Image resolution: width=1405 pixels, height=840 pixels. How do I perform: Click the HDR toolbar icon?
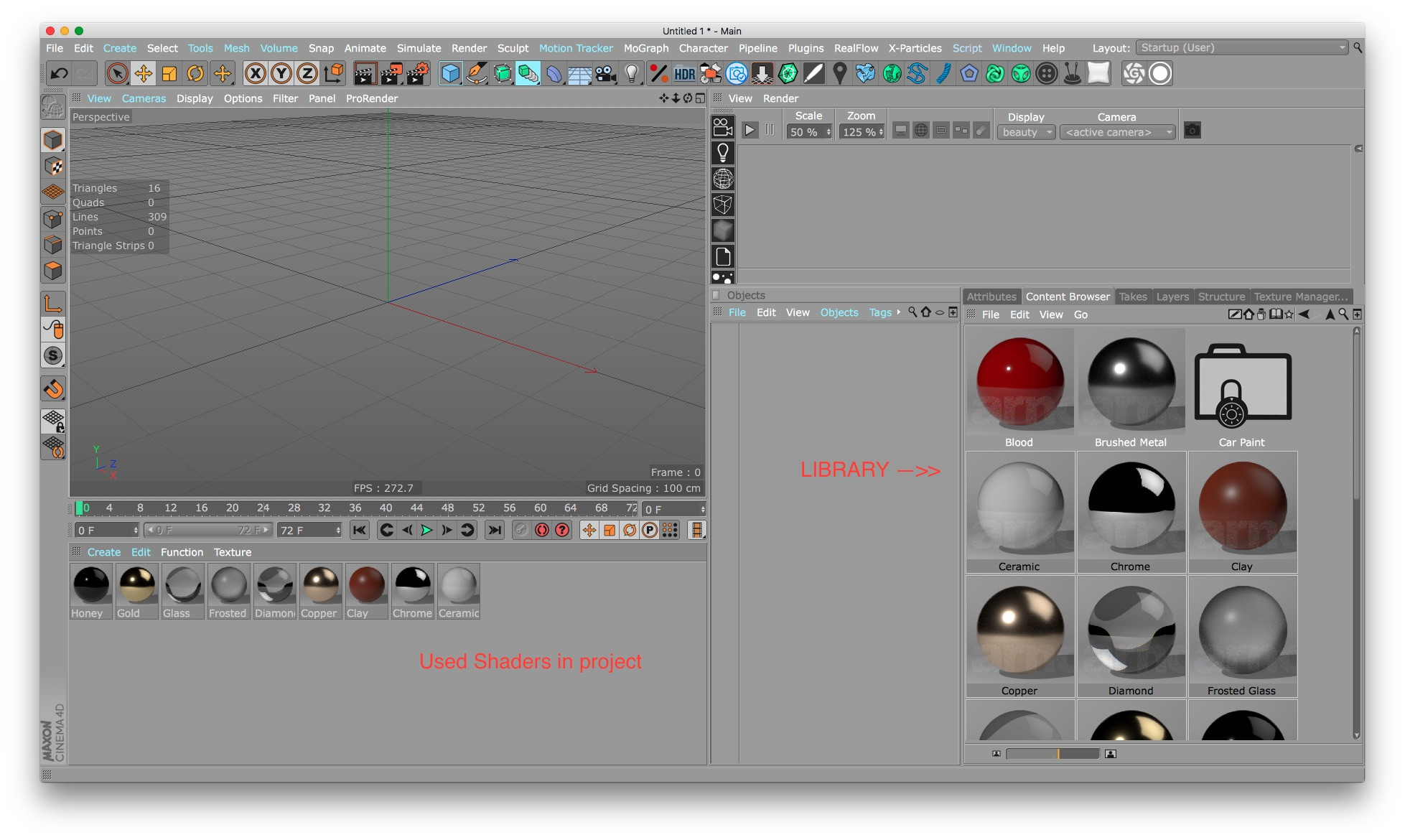(x=683, y=73)
